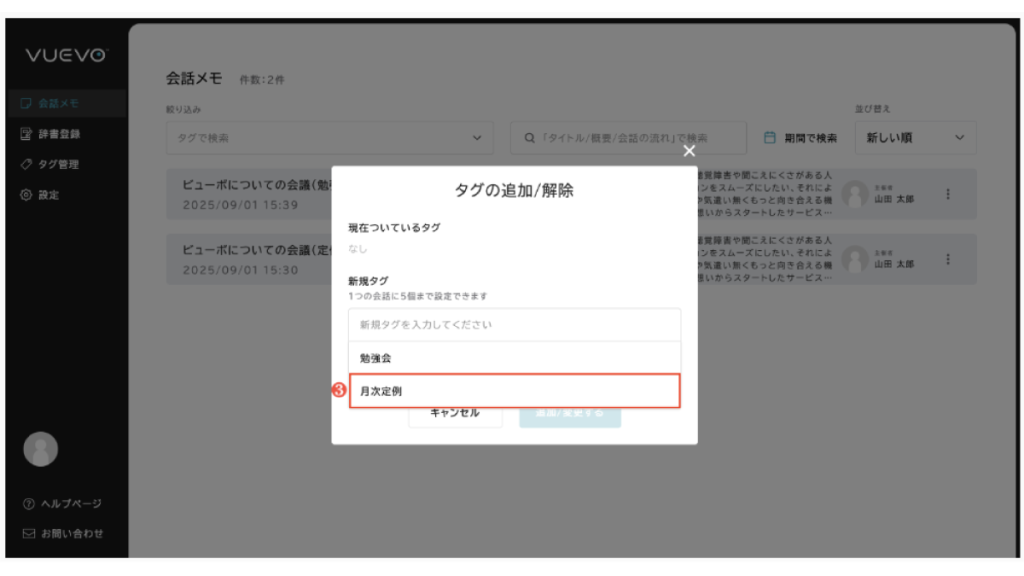Click the VUEVO logo
This screenshot has height=576, width=1024.
click(x=65, y=57)
